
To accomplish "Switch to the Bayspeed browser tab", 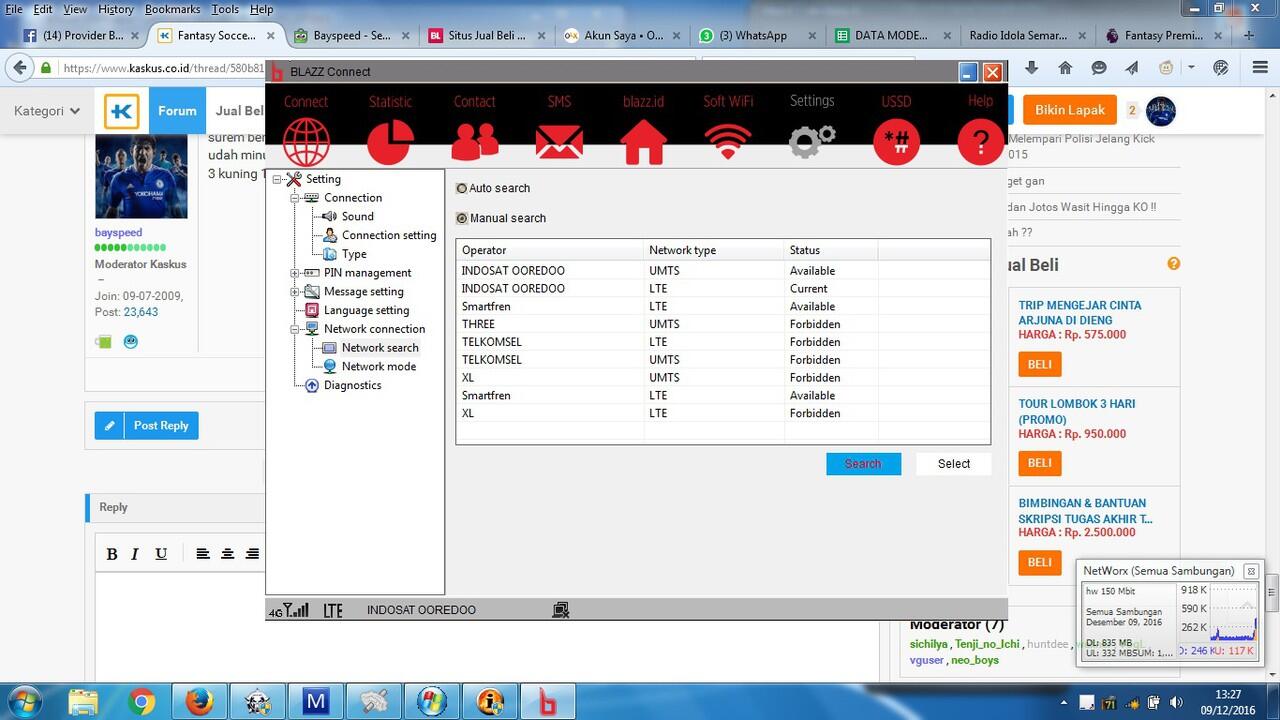I will point(351,35).
